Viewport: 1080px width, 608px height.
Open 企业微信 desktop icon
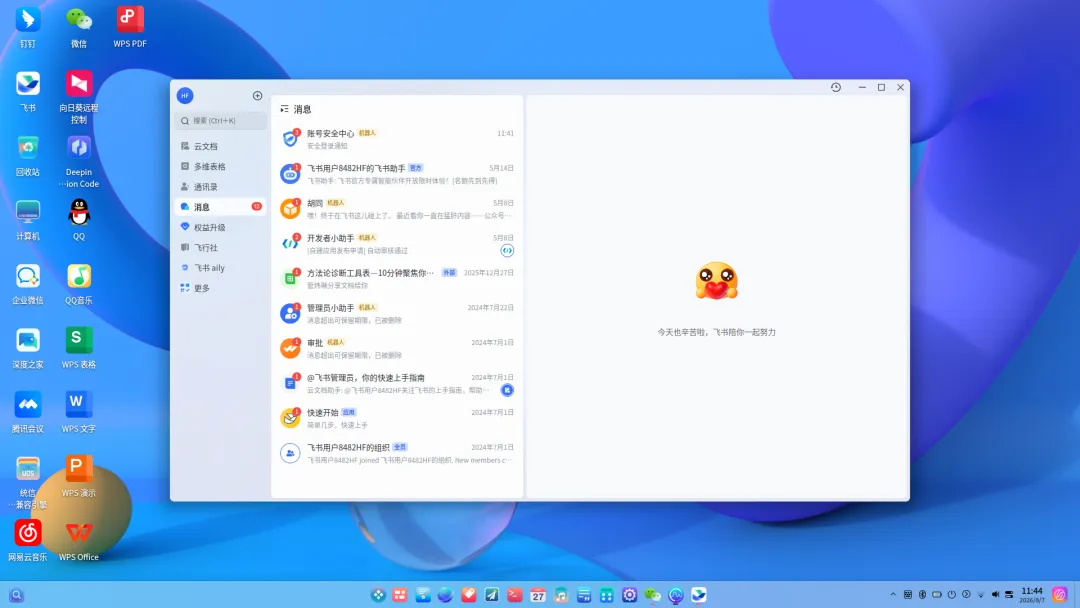point(28,284)
